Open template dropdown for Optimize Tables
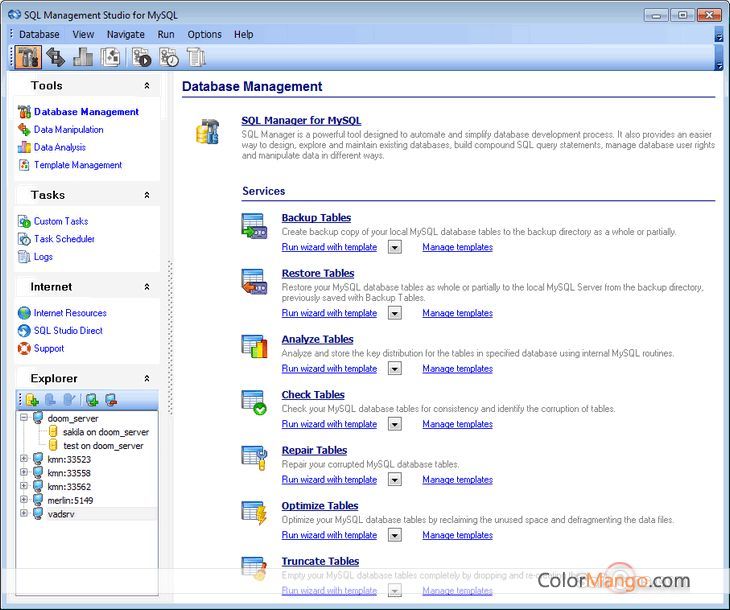This screenshot has width=730, height=610. 395,535
